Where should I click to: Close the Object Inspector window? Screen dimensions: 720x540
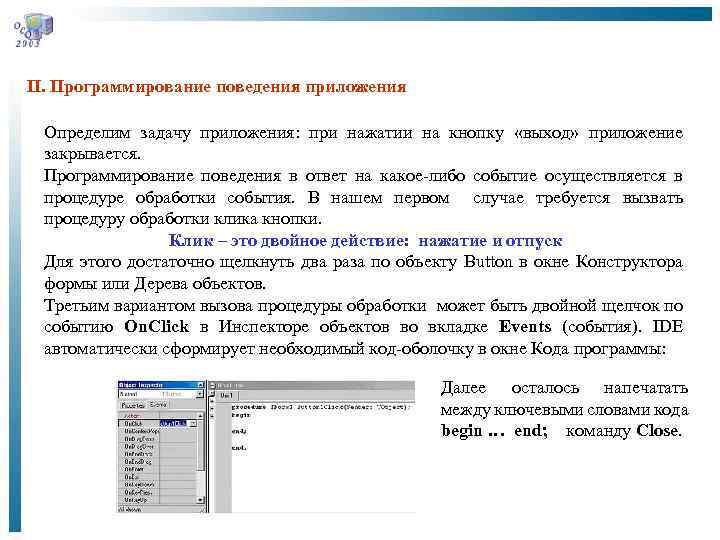pyautogui.click(x=200, y=385)
